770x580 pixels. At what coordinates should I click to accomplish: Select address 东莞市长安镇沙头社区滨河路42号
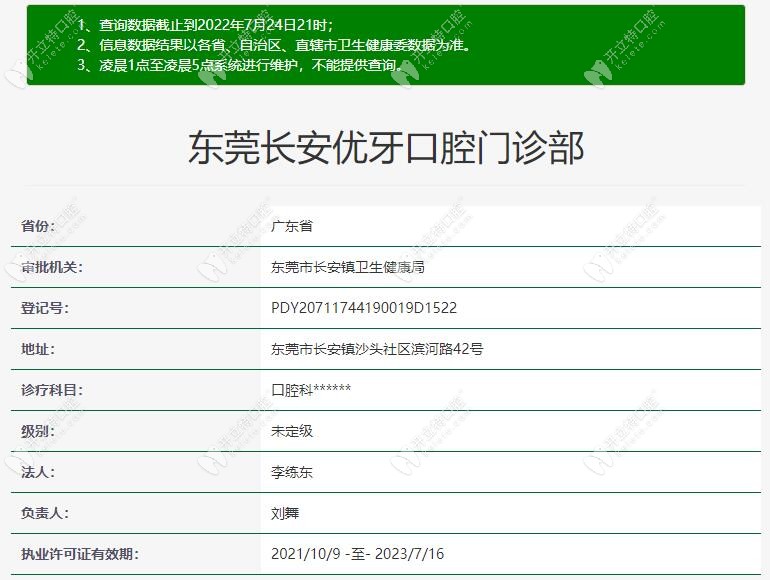click(x=377, y=349)
